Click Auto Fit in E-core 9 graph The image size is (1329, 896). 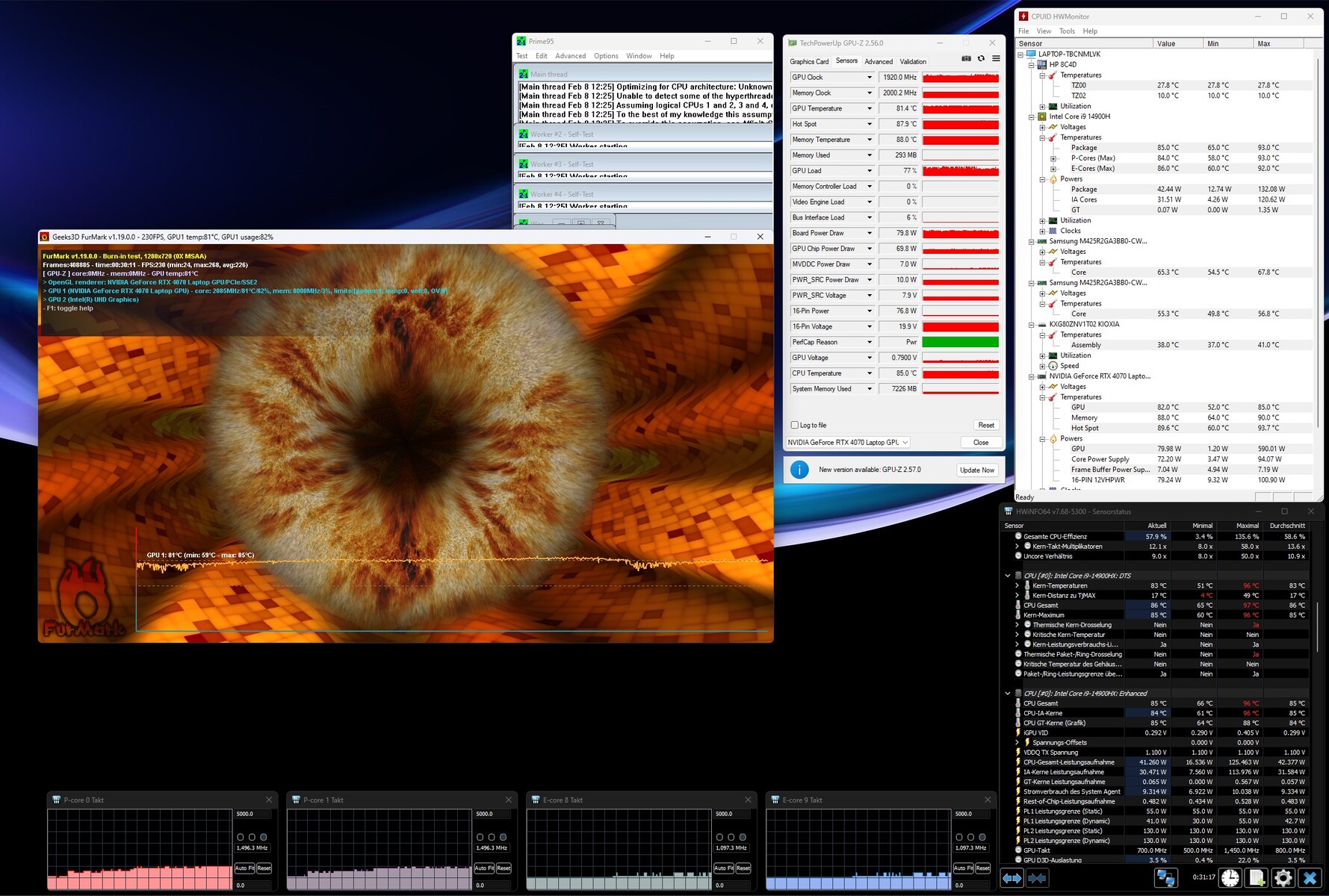pos(964,868)
